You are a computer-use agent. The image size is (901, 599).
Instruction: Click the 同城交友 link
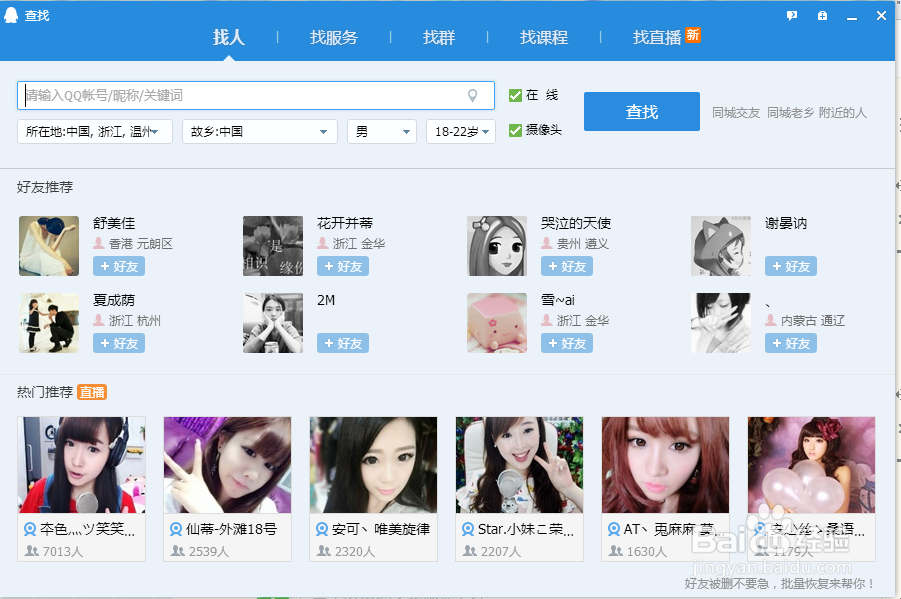point(736,113)
